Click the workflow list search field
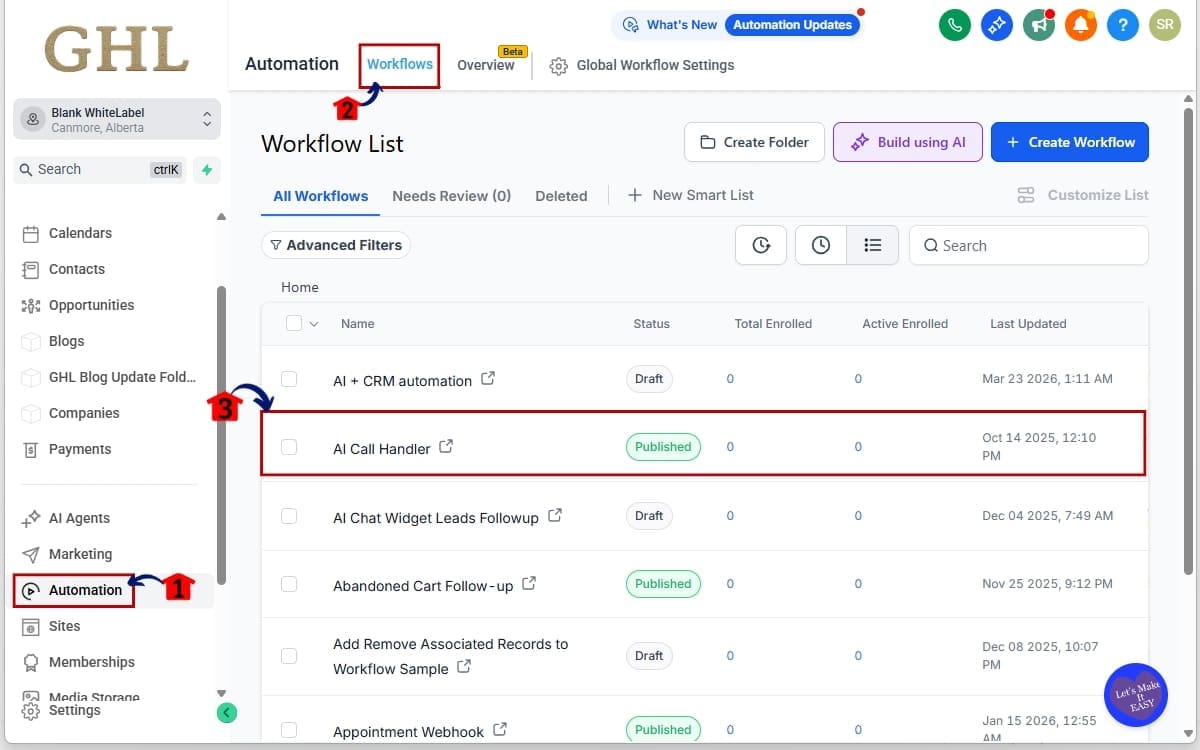Image resolution: width=1200 pixels, height=750 pixels. tap(1028, 244)
